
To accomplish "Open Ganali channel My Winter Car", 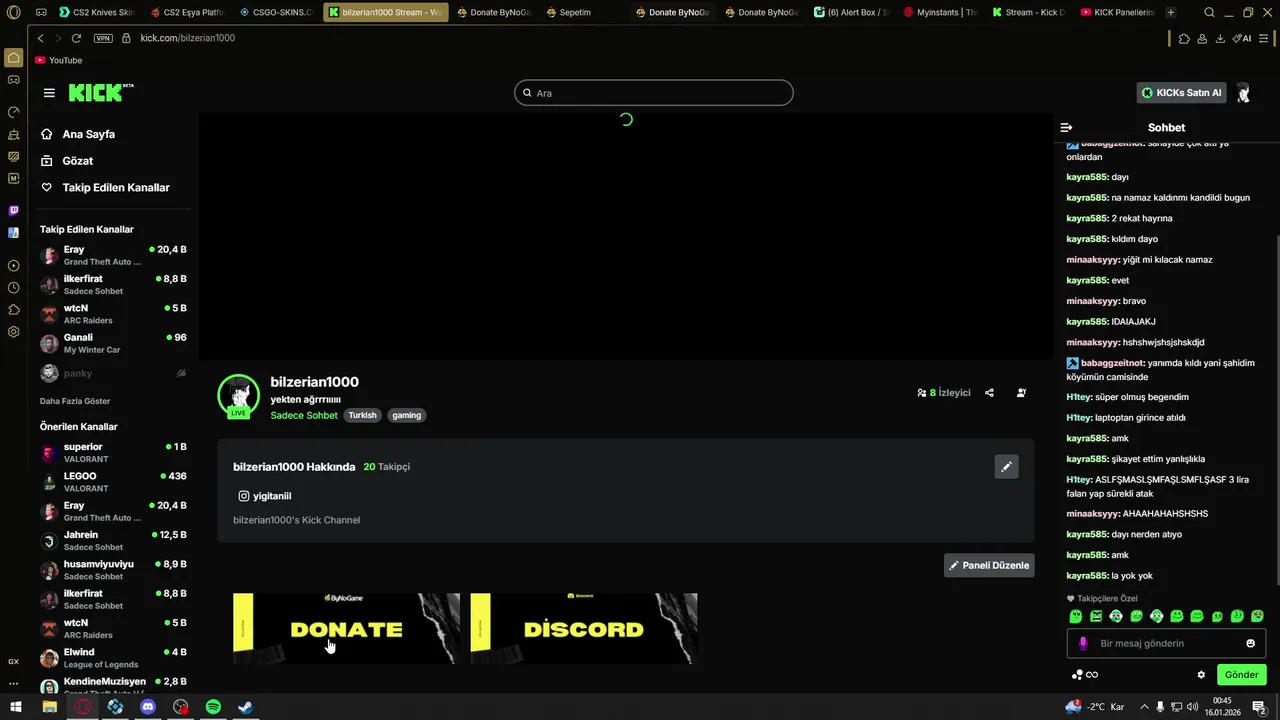I will [x=113, y=343].
